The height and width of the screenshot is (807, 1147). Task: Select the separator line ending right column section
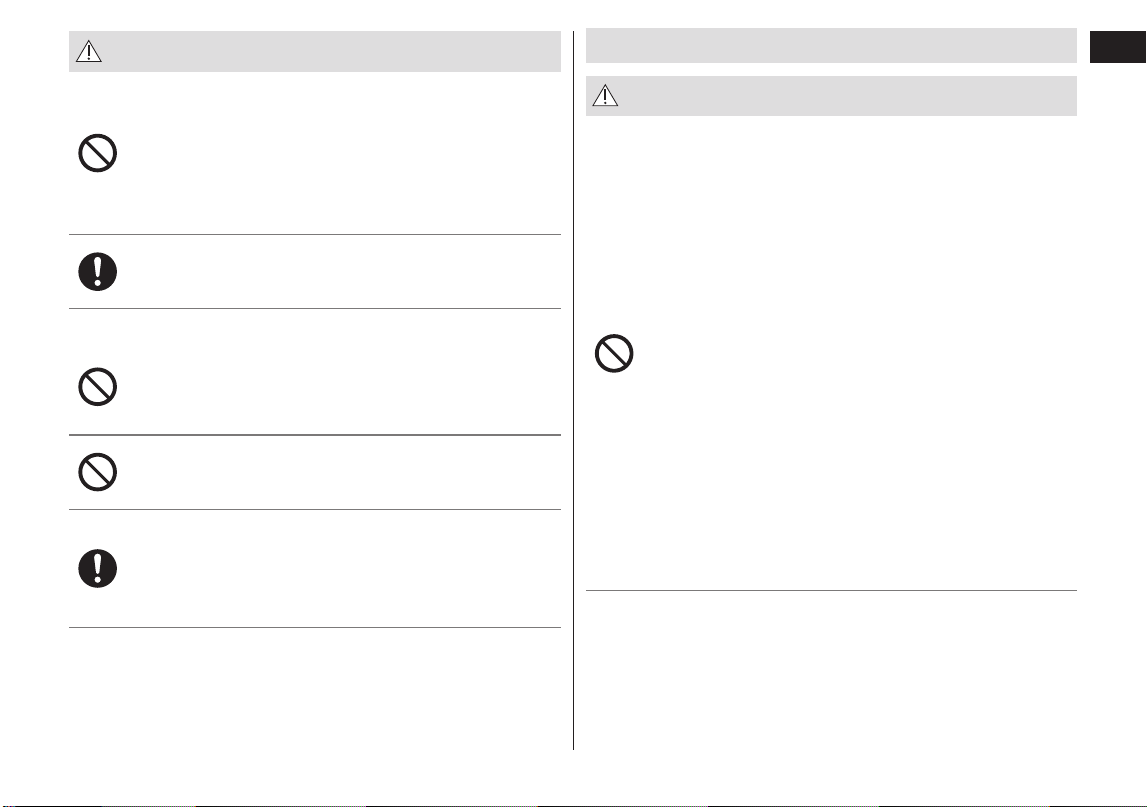[x=831, y=590]
